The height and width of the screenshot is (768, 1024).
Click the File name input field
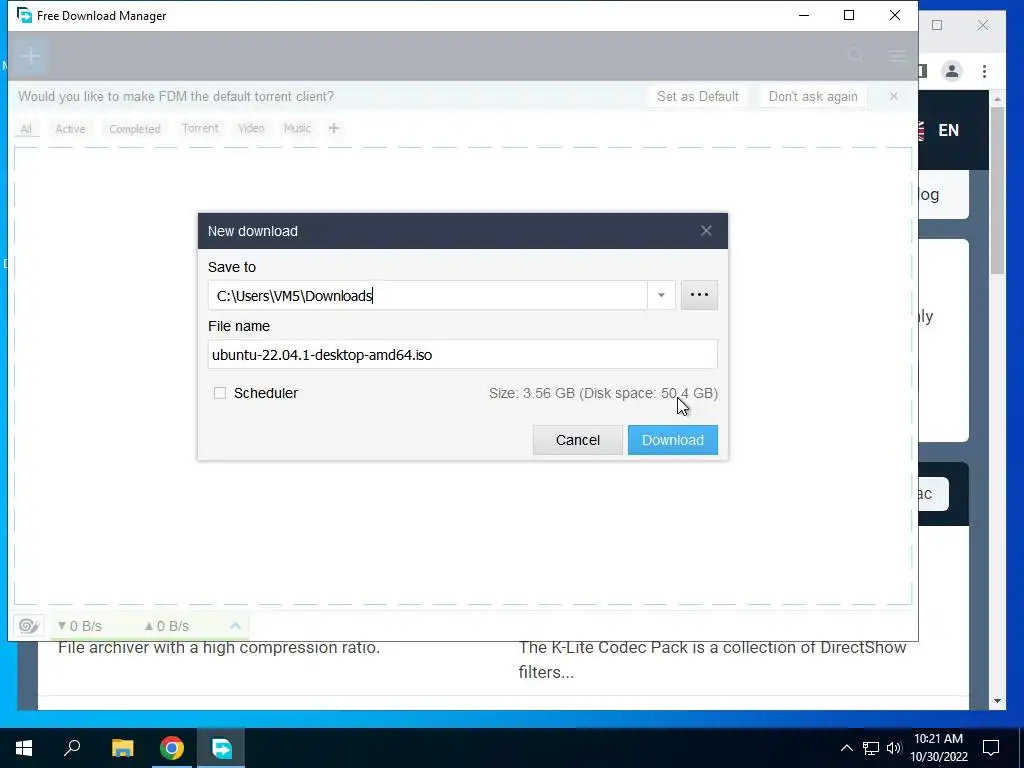point(462,355)
